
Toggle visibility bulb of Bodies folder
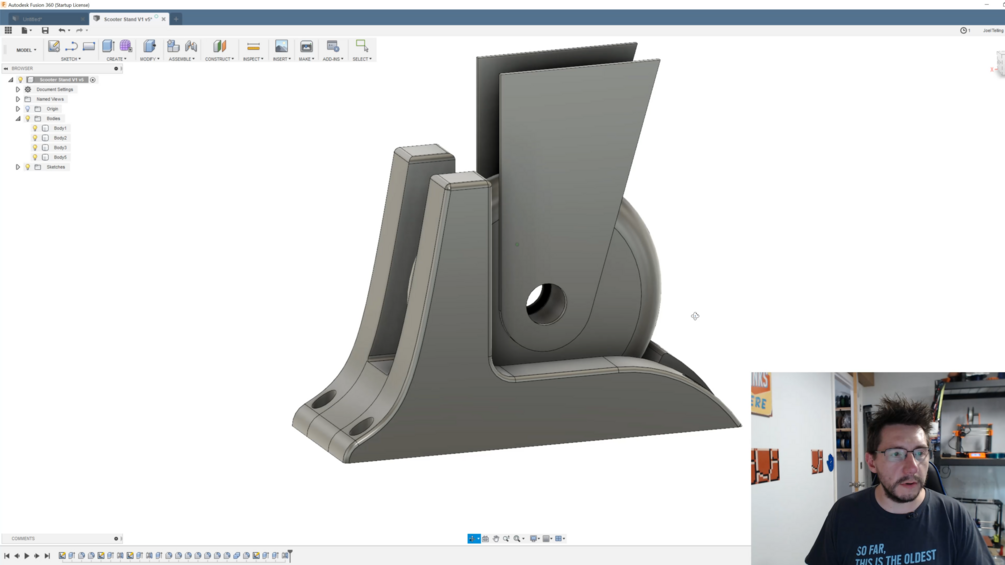(28, 119)
